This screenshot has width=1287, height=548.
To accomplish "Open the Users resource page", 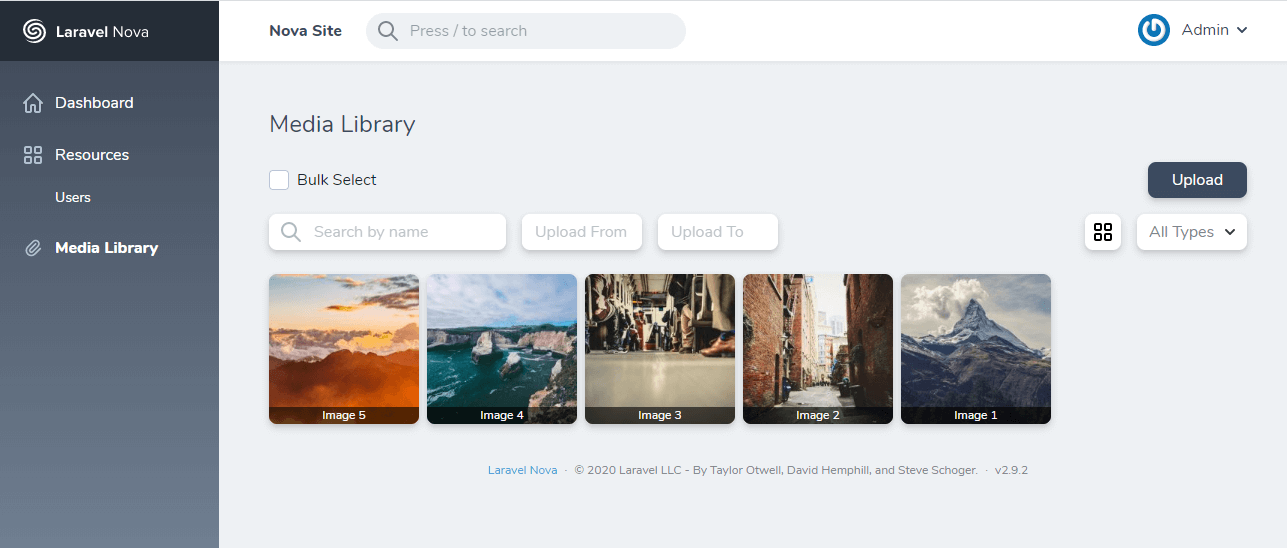I will [73, 197].
